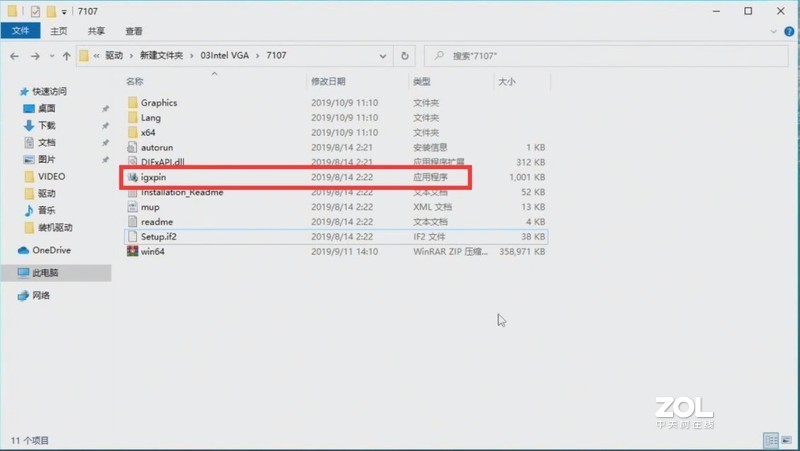Open recent locations dropdown arrow
Image resolution: width=800 pixels, height=451 pixels.
coord(52,56)
